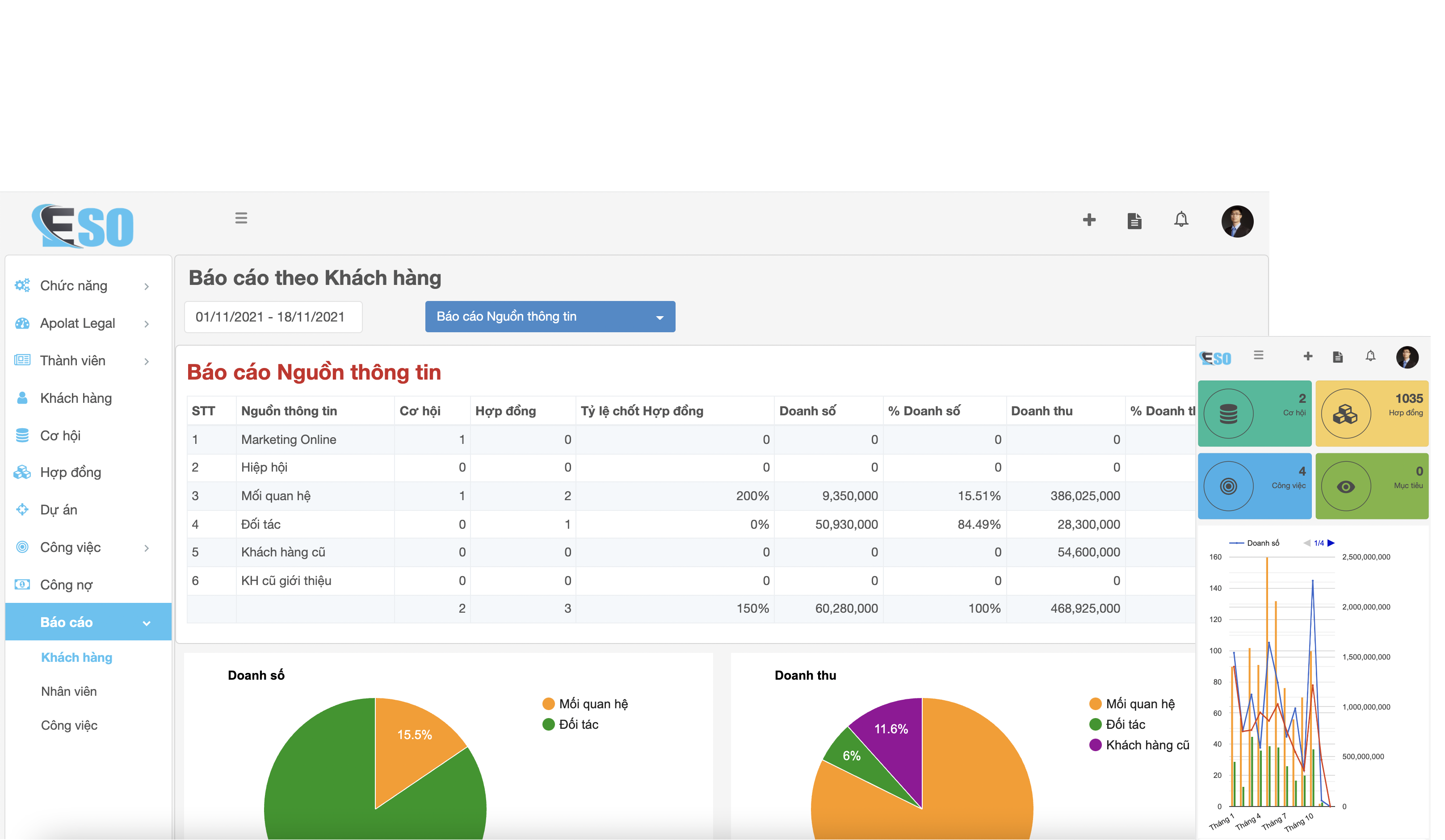The width and height of the screenshot is (1445, 840).
Task: Open the Hợp đồng sidebar menu item
Action: coord(71,472)
